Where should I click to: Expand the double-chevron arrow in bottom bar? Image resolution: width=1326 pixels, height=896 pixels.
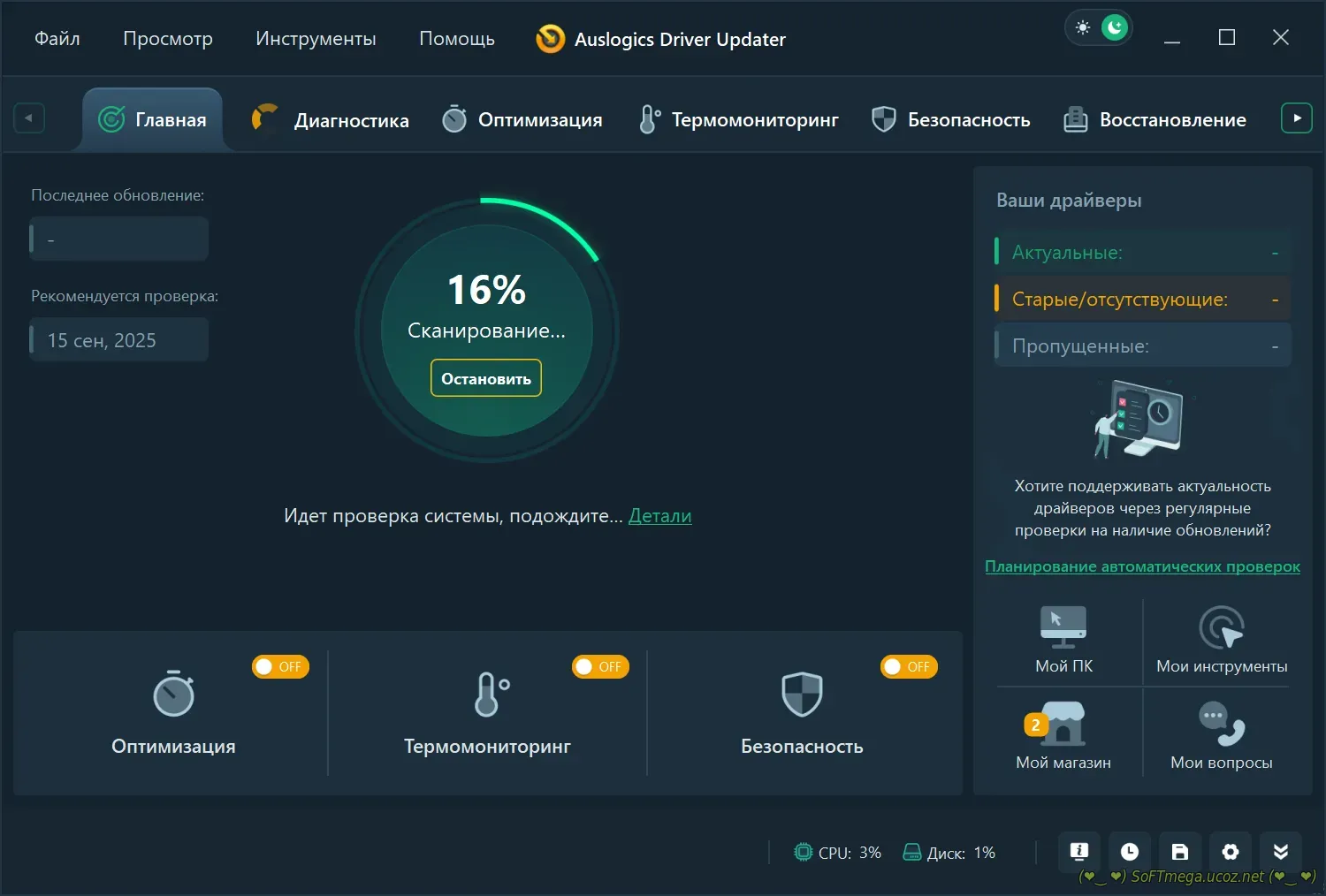click(1280, 852)
